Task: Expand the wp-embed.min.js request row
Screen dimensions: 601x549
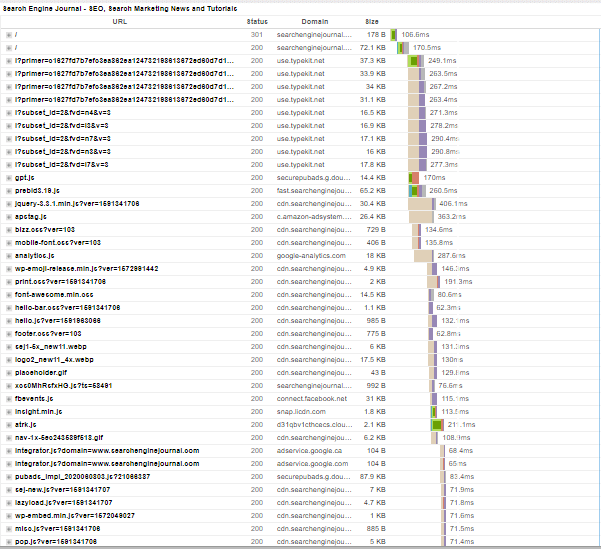Action: [x=8, y=516]
